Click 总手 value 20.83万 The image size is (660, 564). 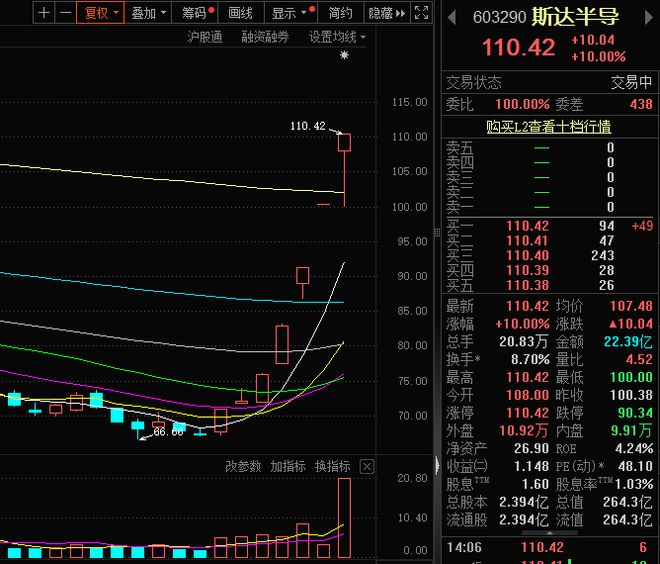pyautogui.click(x=524, y=341)
